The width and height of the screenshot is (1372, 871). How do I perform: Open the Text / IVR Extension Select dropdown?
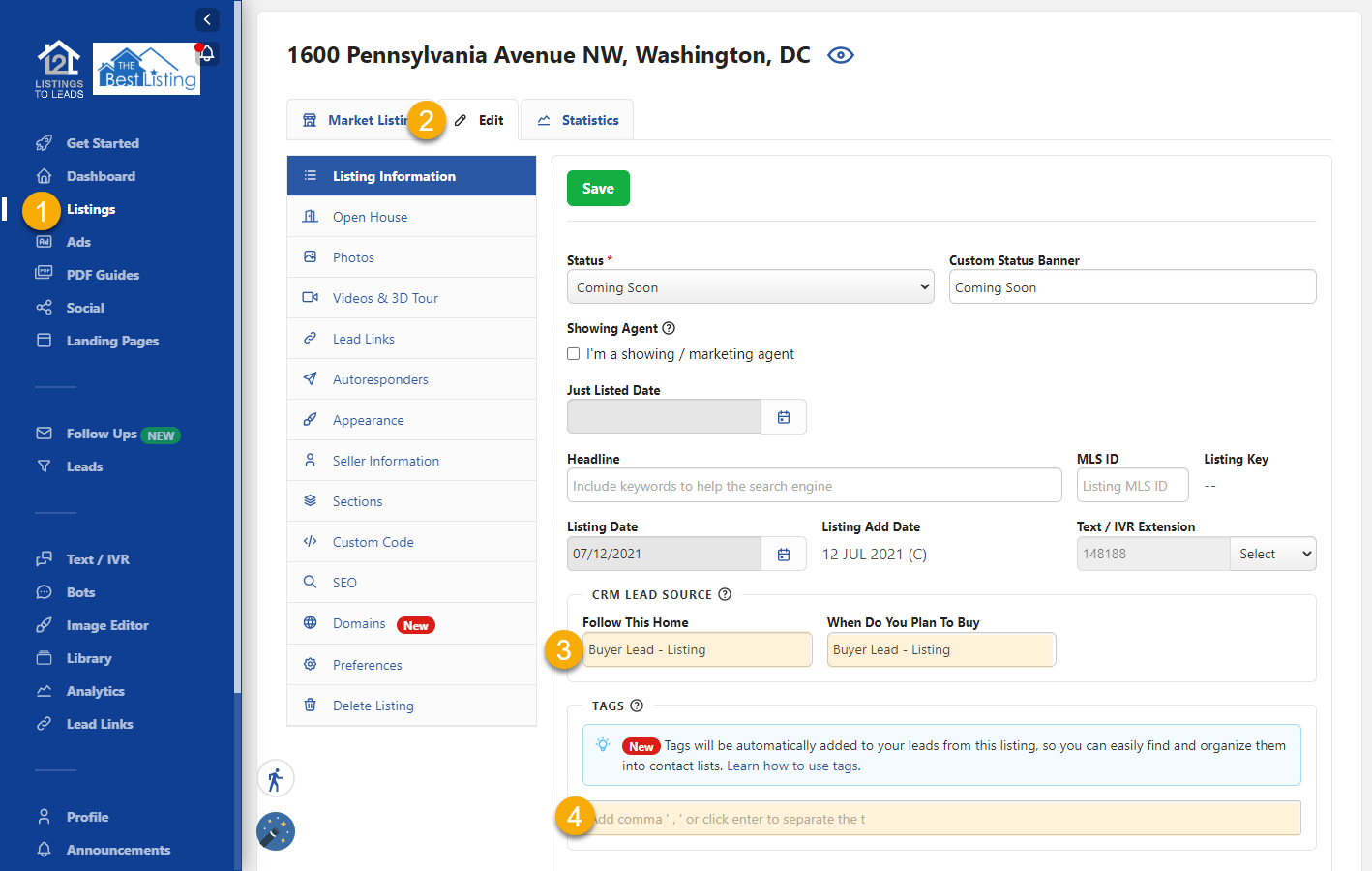coord(1272,554)
